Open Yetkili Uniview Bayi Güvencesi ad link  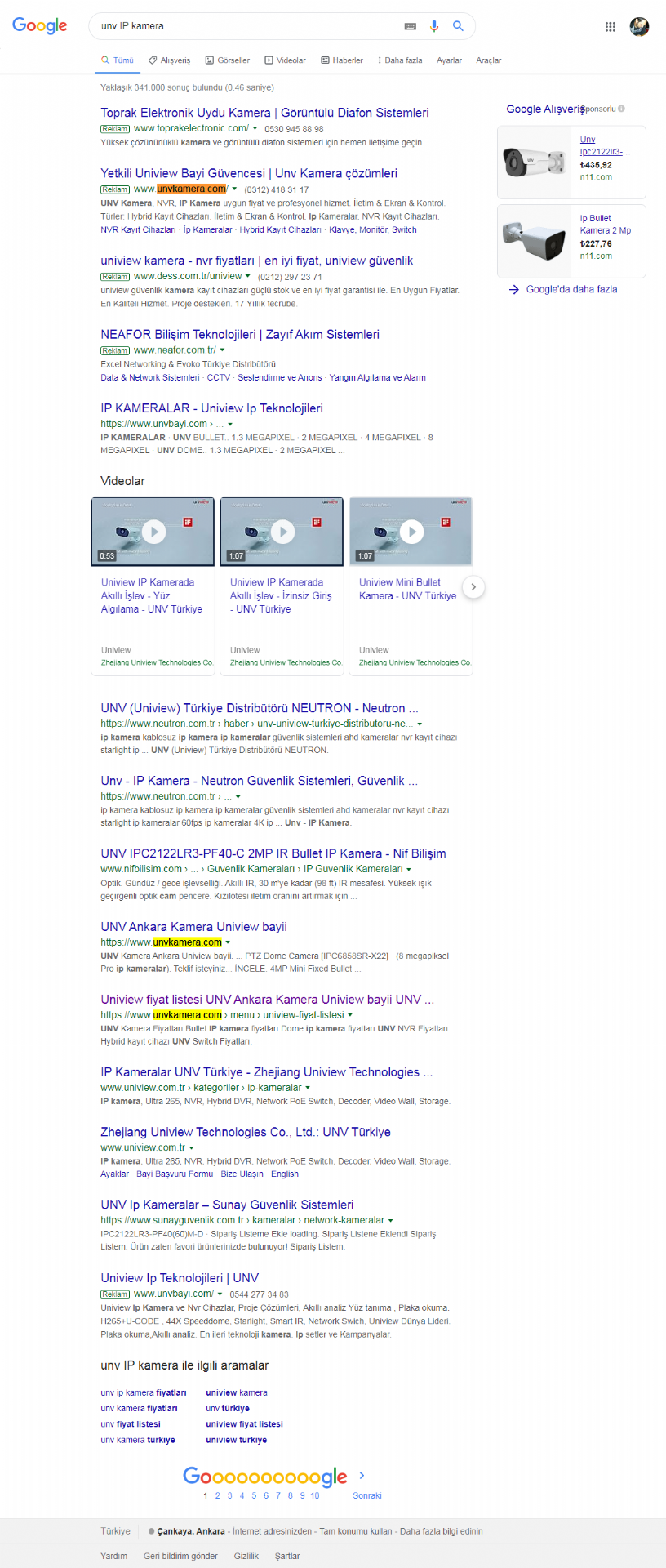249,173
